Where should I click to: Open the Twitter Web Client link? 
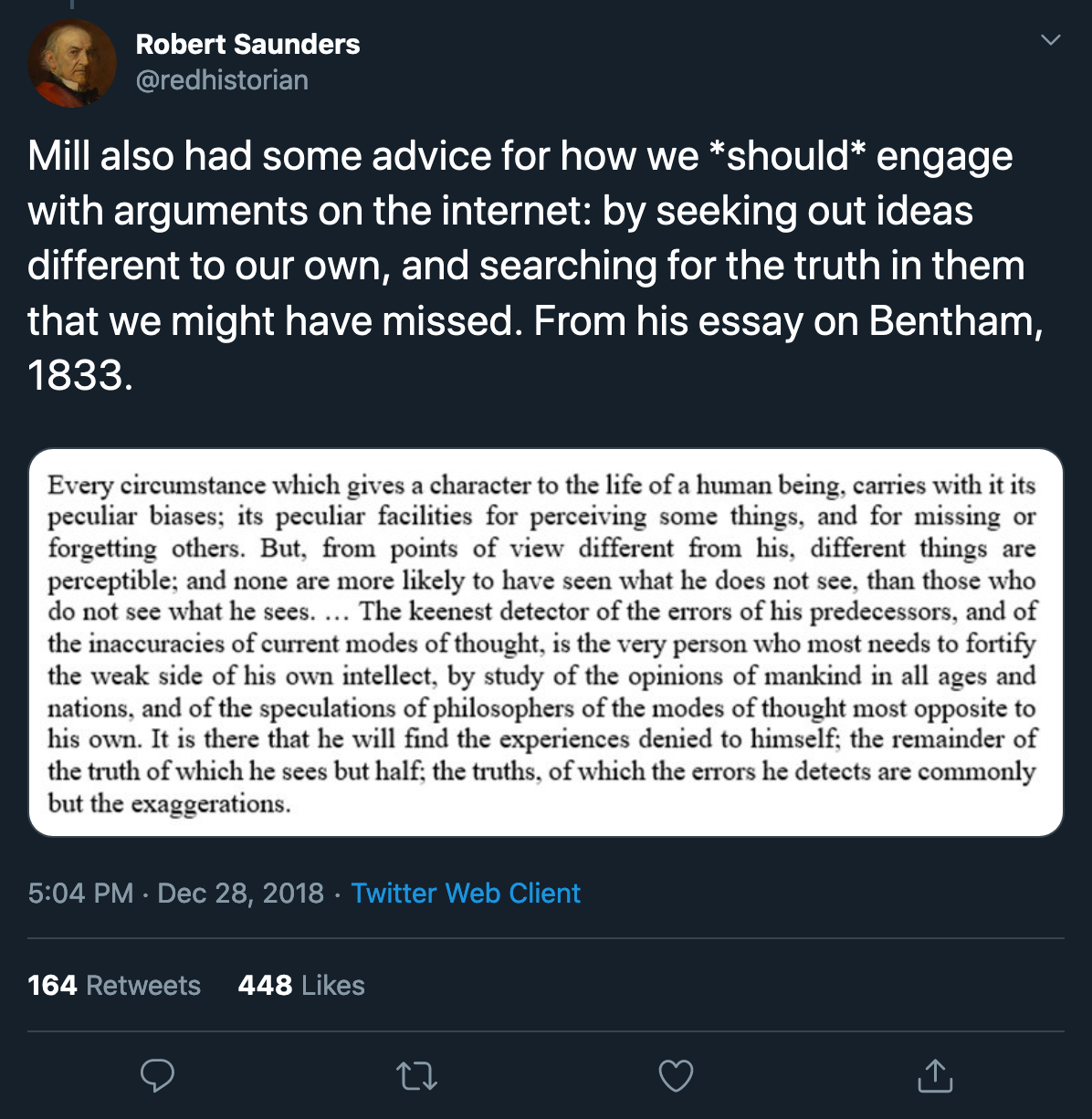[x=466, y=893]
